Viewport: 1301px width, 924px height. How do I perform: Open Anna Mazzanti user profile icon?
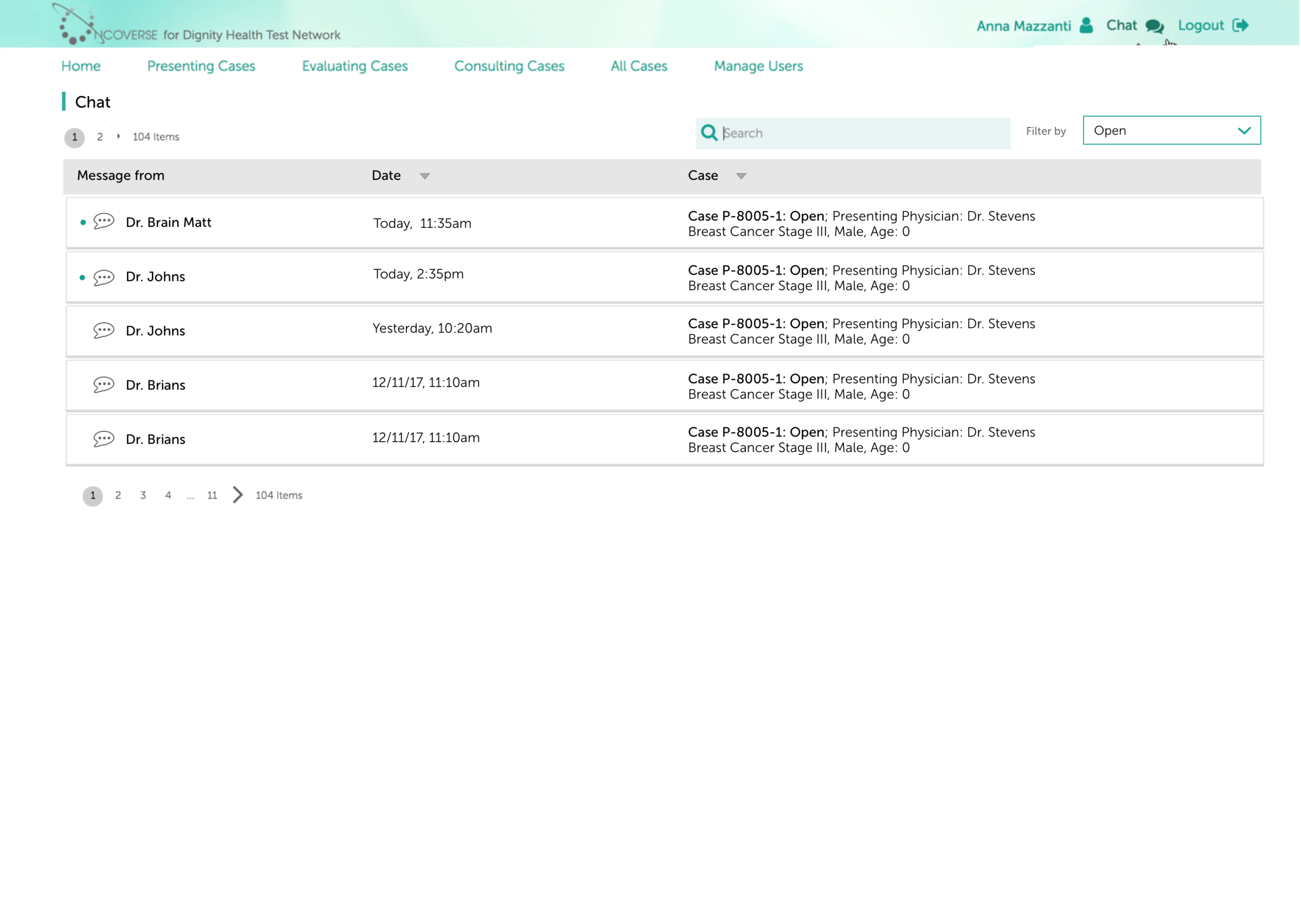(x=1087, y=25)
